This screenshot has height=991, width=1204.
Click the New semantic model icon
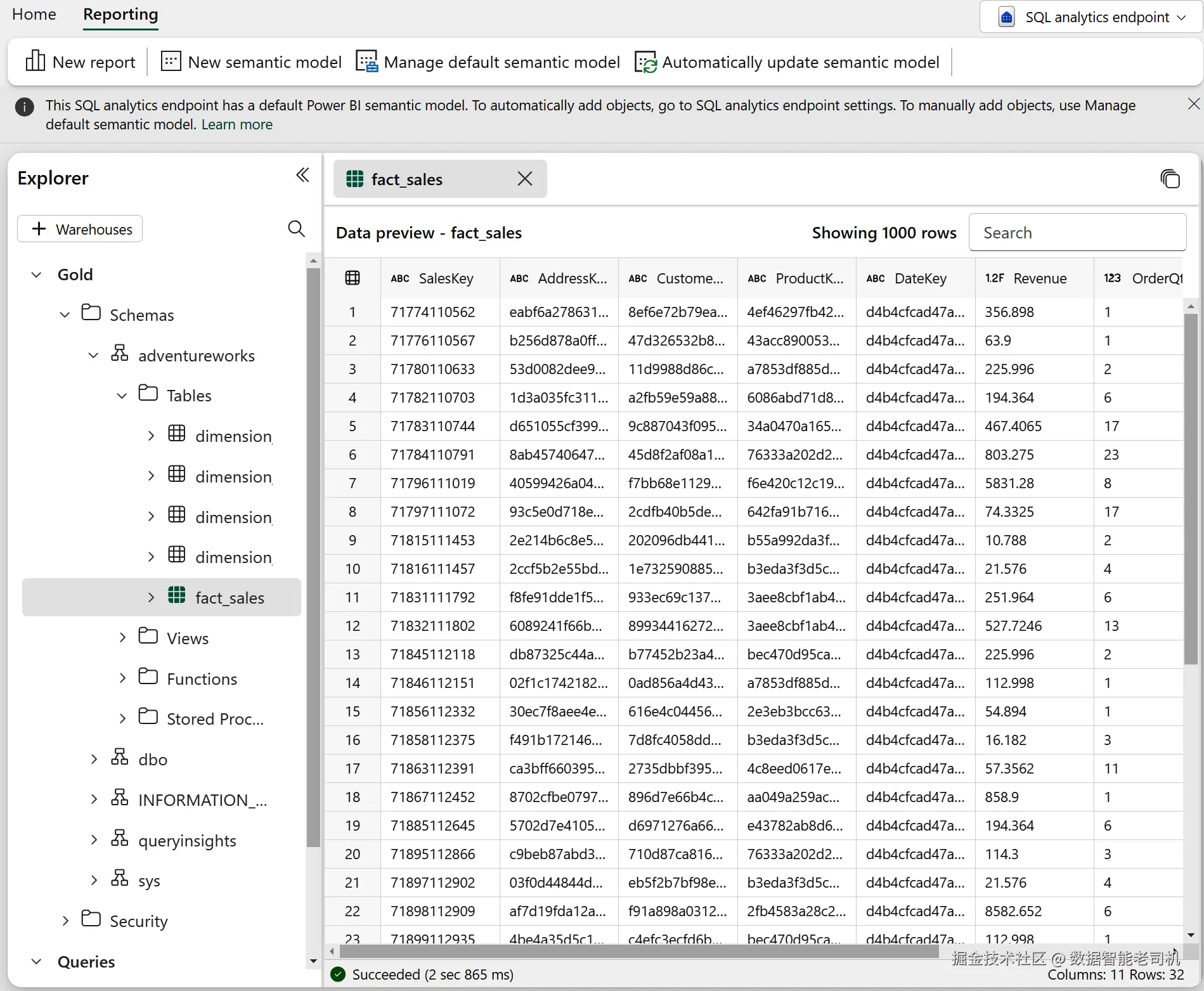coord(171,62)
